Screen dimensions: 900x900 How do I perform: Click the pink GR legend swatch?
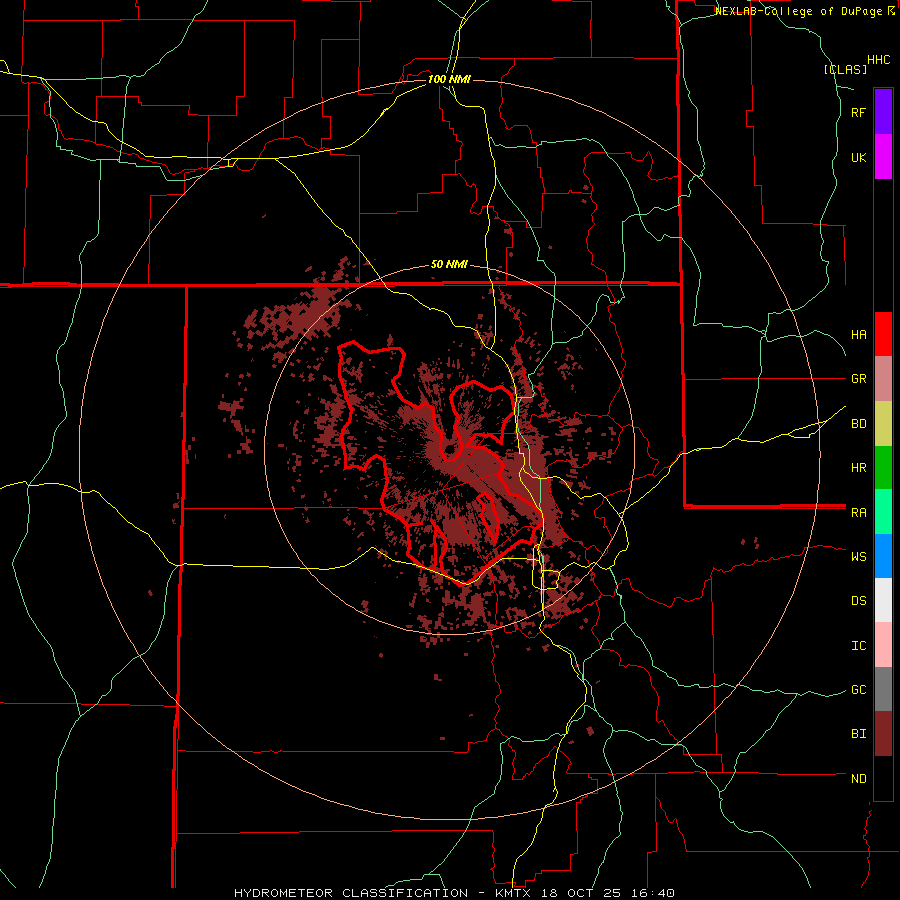[x=883, y=379]
